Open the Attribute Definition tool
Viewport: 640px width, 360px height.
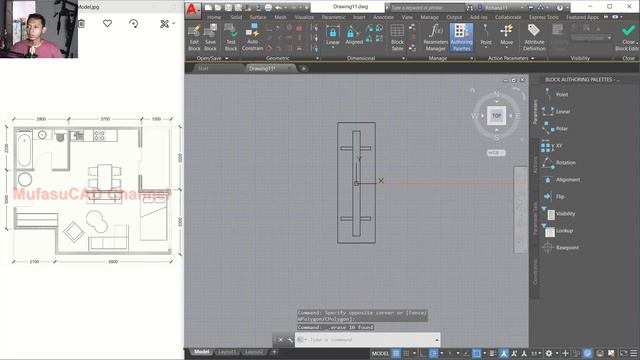(534, 37)
